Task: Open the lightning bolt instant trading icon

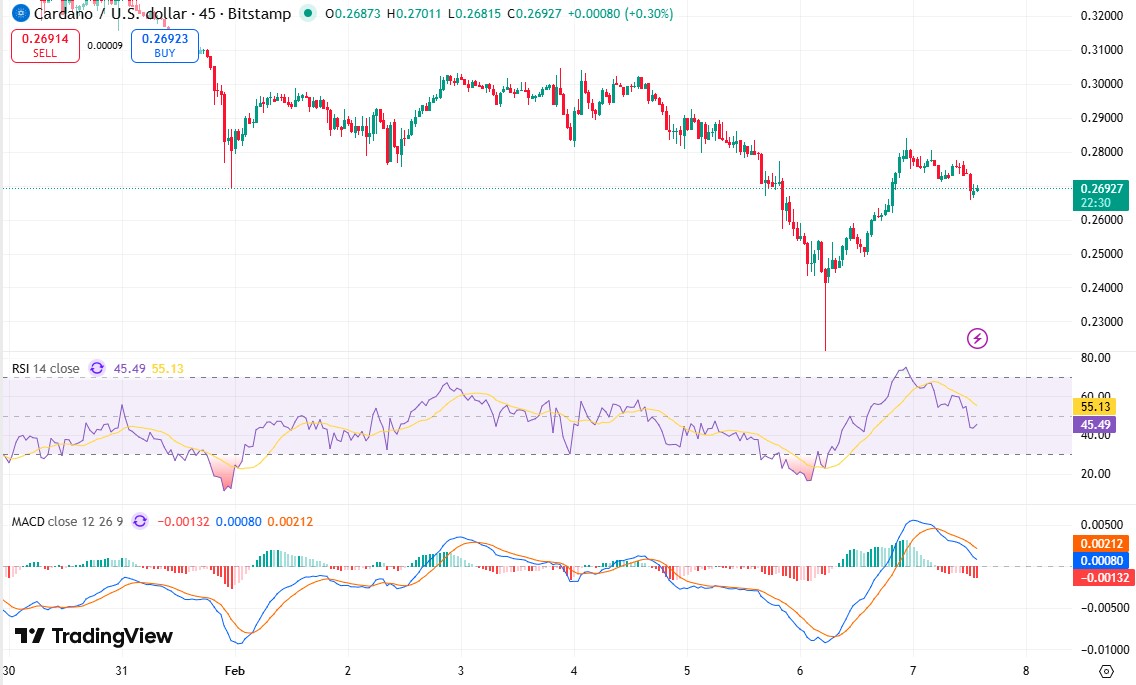Action: pos(977,338)
